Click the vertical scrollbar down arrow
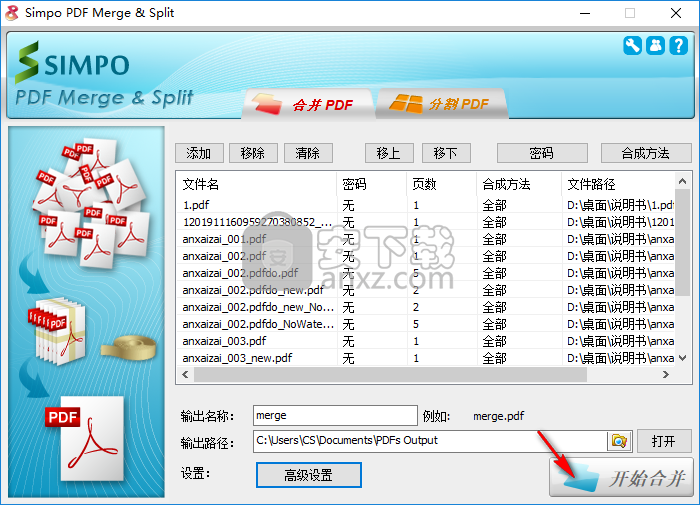Image resolution: width=700 pixels, height=505 pixels. coord(682,358)
